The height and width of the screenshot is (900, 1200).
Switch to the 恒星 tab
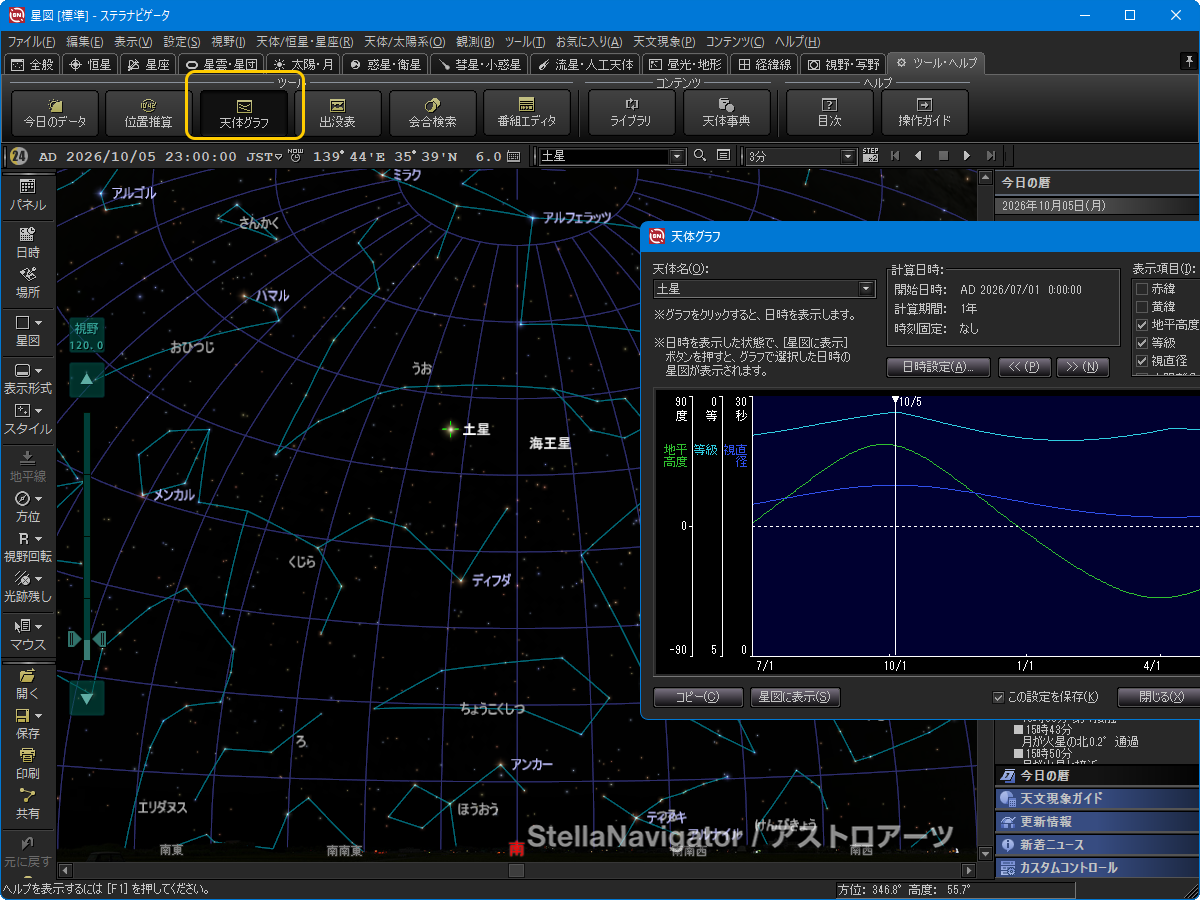point(91,64)
